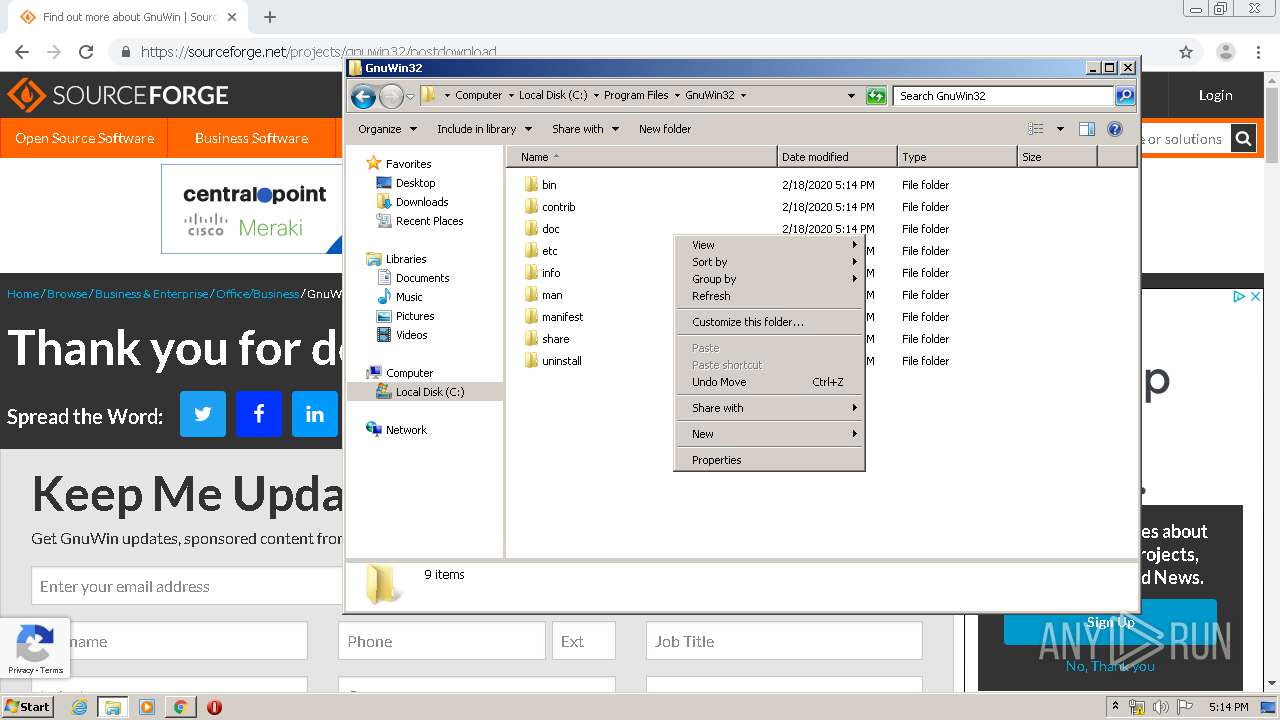
Task: Share on LinkedIn icon
Action: tap(315, 414)
